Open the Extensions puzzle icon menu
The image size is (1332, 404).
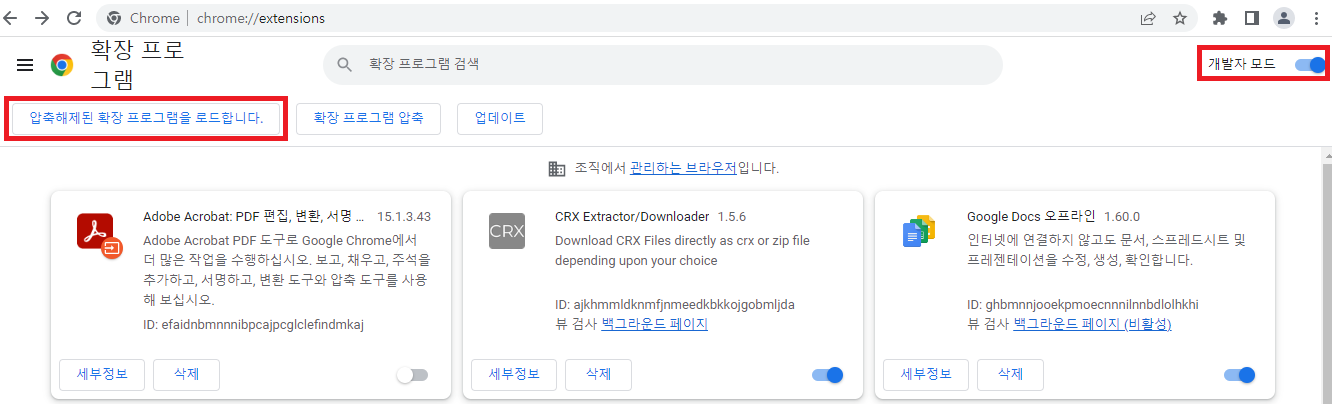(1219, 18)
